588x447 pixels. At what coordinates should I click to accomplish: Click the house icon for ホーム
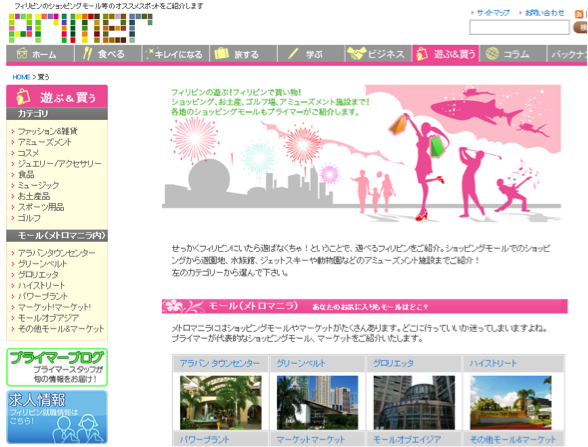[x=22, y=54]
